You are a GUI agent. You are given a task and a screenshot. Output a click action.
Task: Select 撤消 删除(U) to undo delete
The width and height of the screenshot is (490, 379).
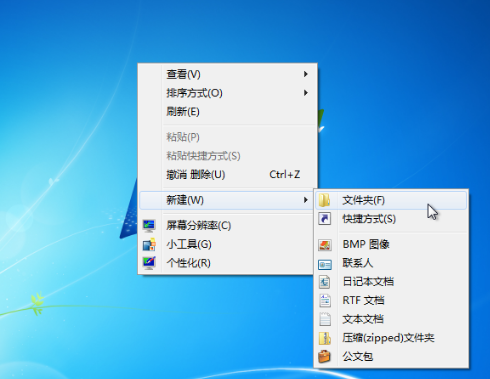coord(227,174)
